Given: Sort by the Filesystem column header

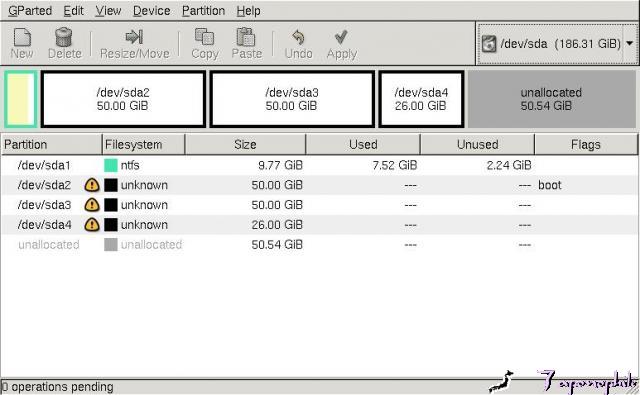Looking at the screenshot, I should 143,144.
